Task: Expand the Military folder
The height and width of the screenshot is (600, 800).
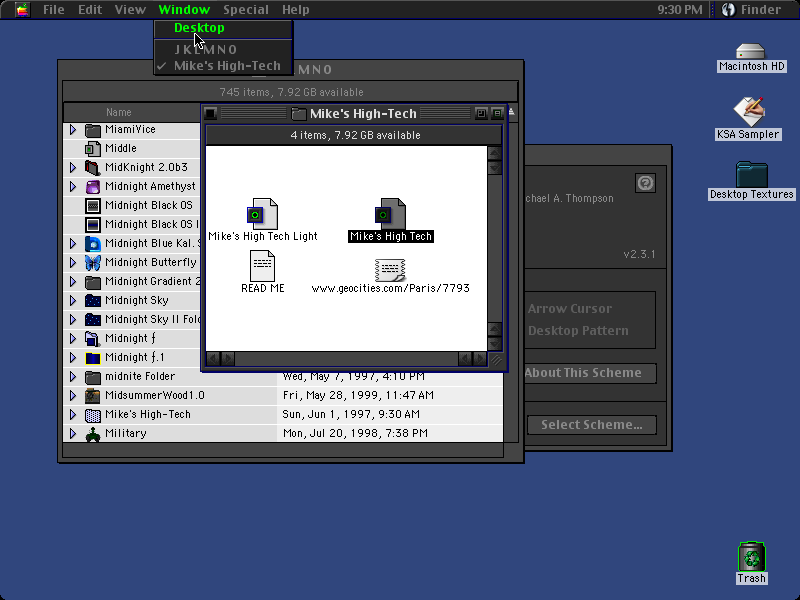Action: 73,433
